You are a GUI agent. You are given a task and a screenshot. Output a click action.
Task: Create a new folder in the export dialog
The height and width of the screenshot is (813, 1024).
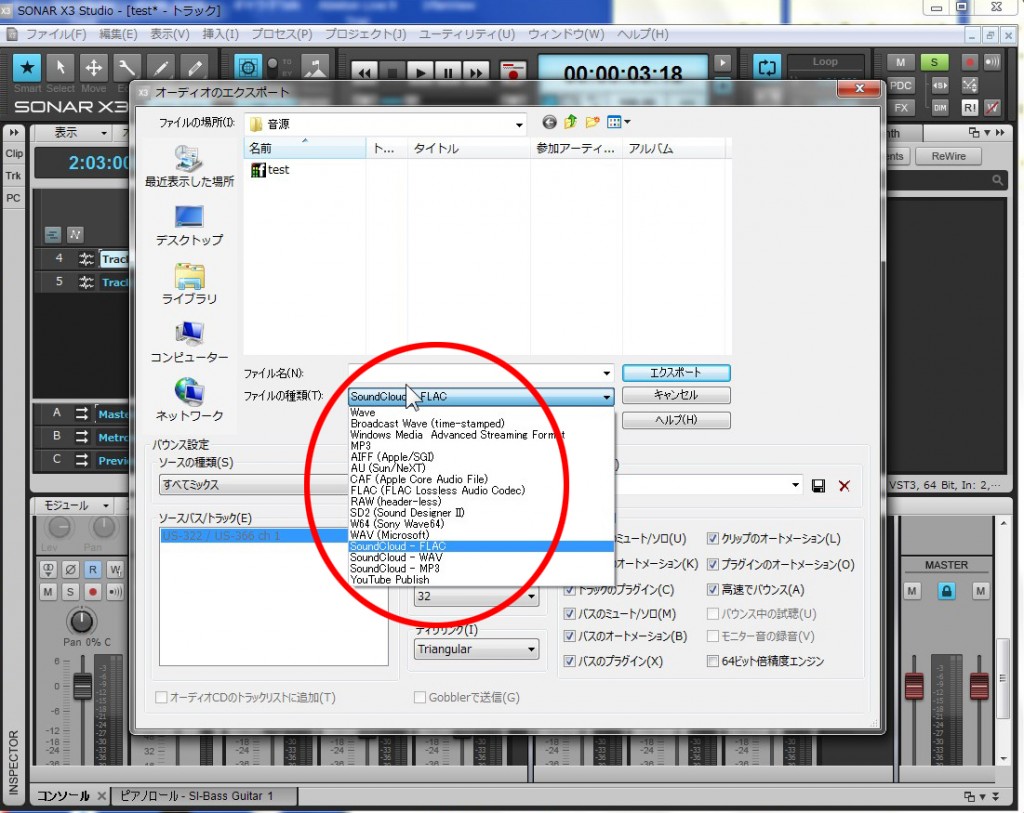click(x=592, y=122)
